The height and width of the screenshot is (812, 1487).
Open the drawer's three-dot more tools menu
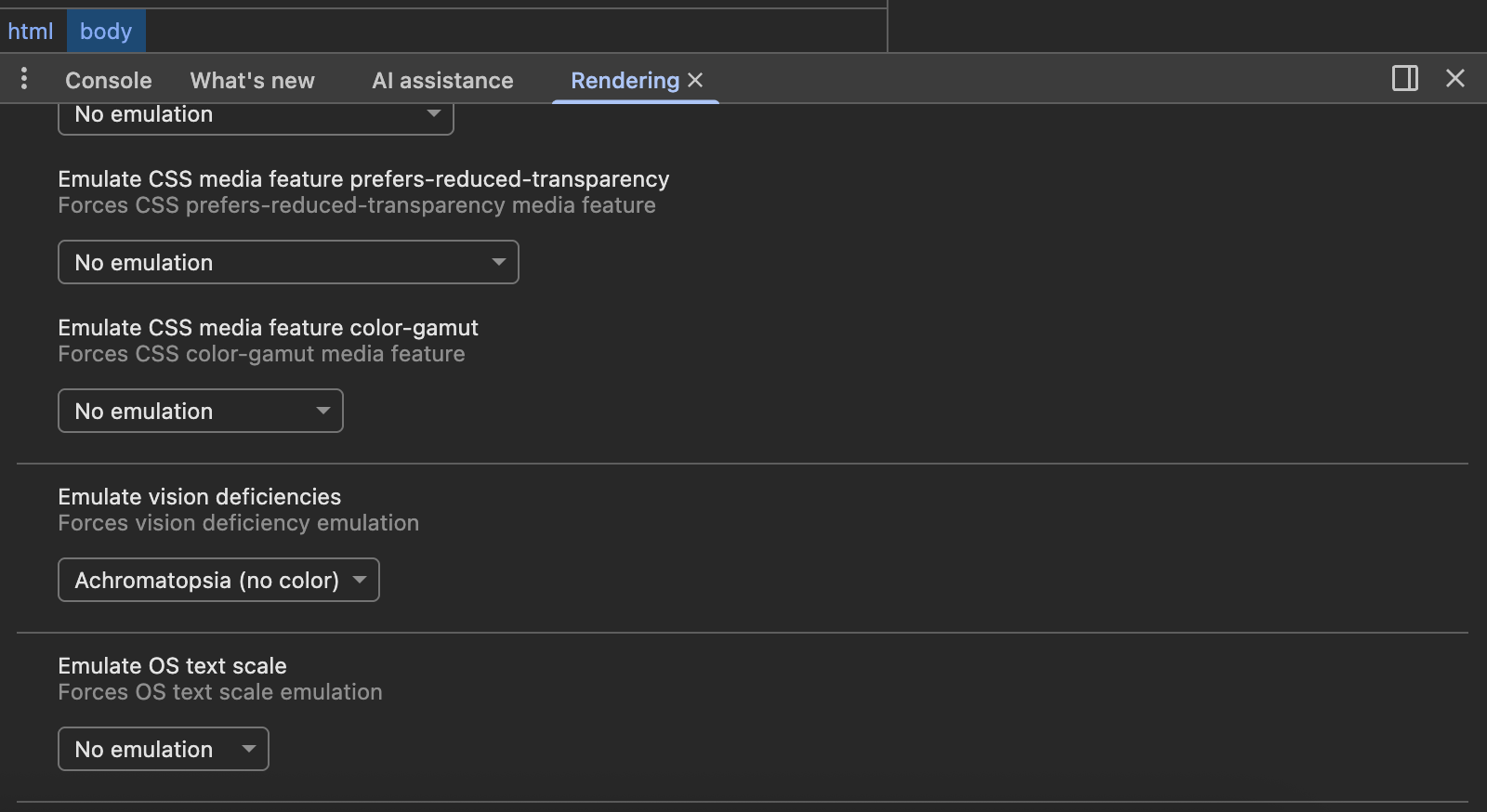[24, 79]
